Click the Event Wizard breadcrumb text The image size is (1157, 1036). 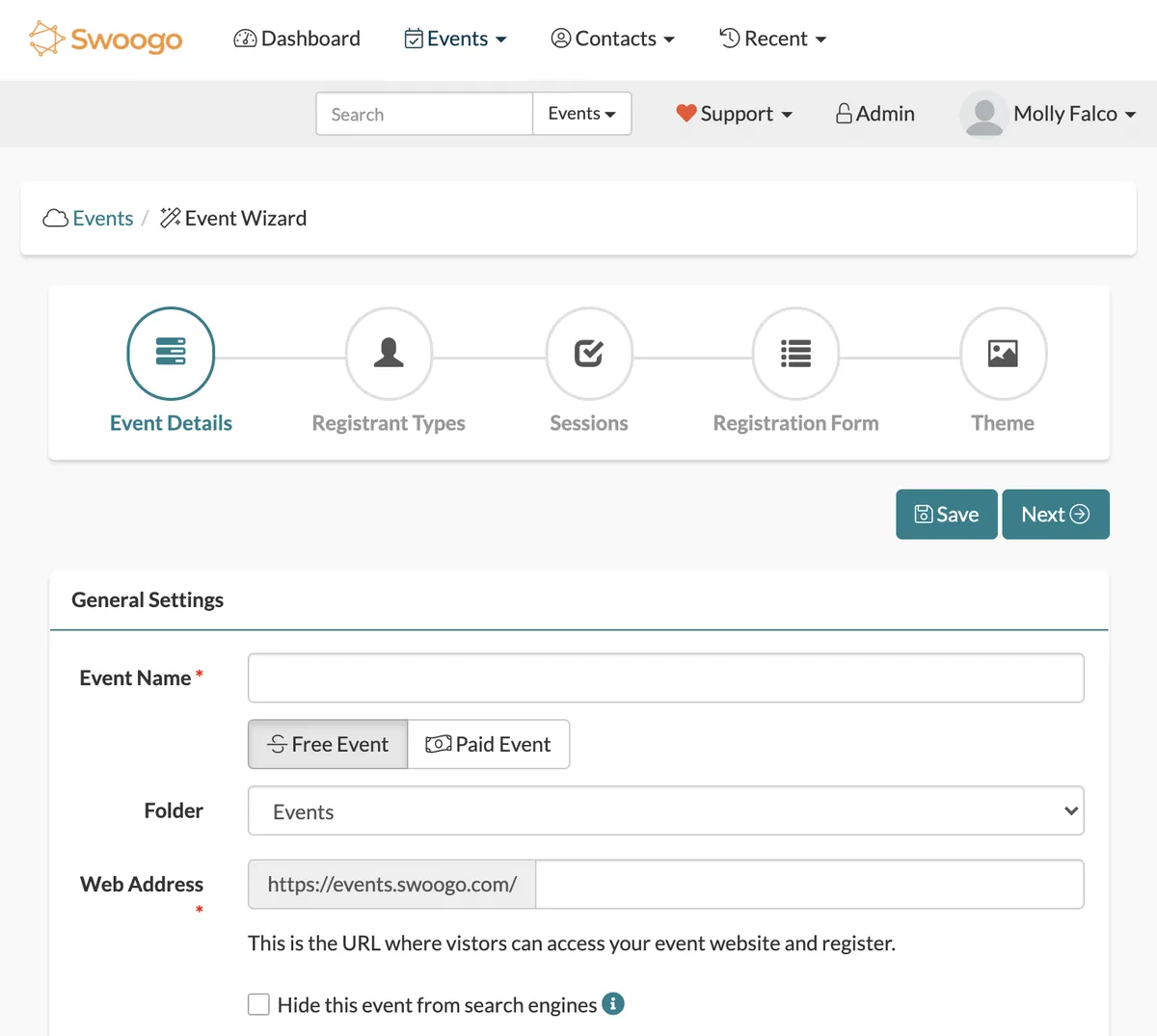pyautogui.click(x=246, y=218)
